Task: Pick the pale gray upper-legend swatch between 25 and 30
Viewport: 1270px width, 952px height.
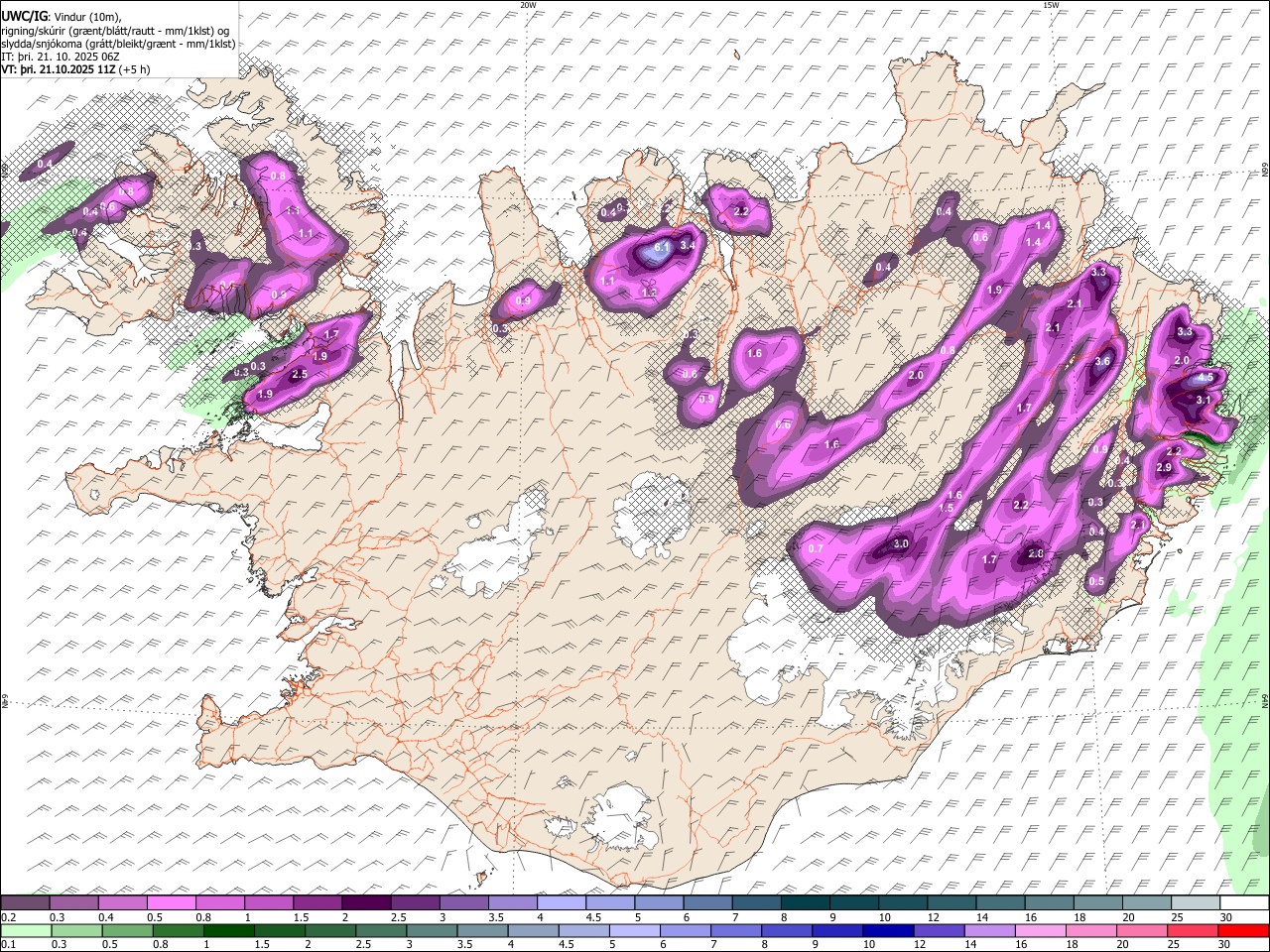Action: (1196, 903)
